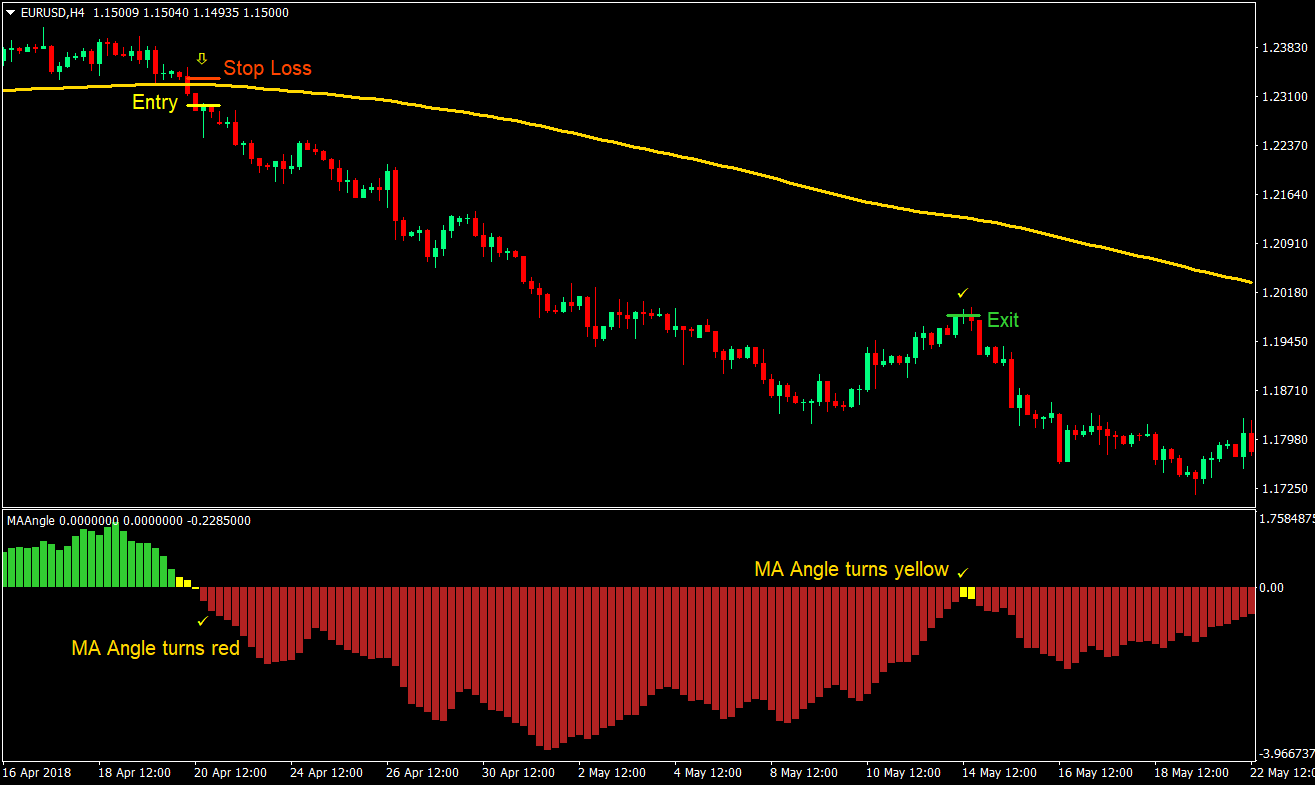Click the Stop Loss text label
1315x785 pixels.
pyautogui.click(x=268, y=68)
